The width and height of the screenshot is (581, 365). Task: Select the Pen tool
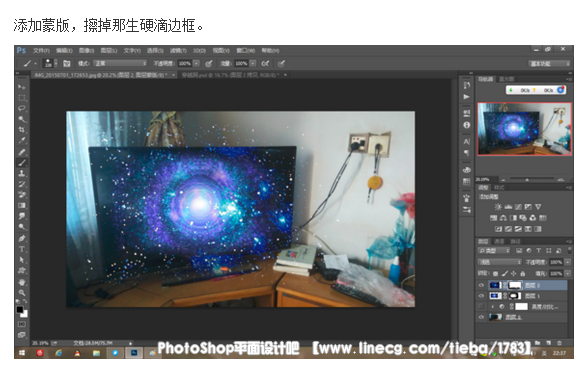[22, 238]
